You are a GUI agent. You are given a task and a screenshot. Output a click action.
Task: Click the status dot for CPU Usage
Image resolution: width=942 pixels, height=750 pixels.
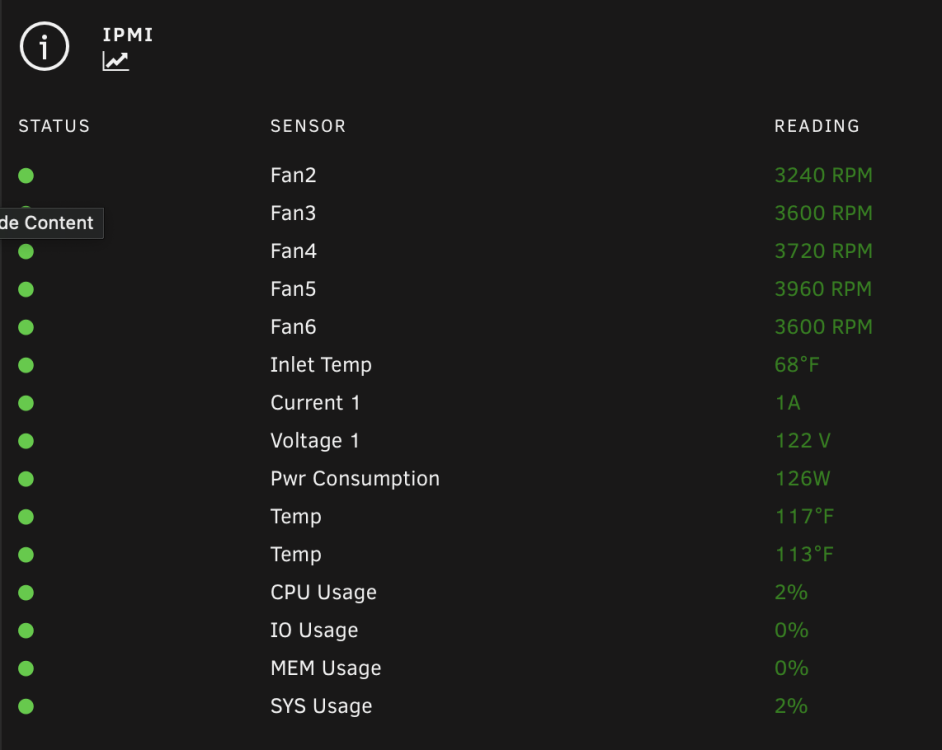click(26, 592)
